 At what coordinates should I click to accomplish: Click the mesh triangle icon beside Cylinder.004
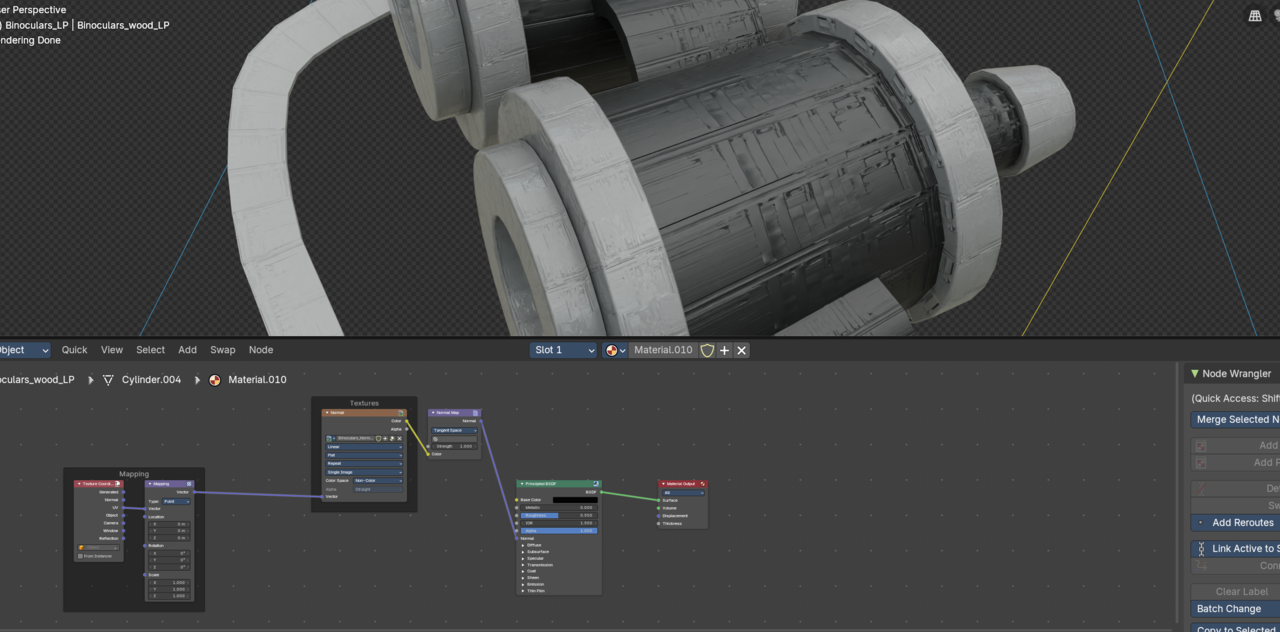pyautogui.click(x=109, y=380)
